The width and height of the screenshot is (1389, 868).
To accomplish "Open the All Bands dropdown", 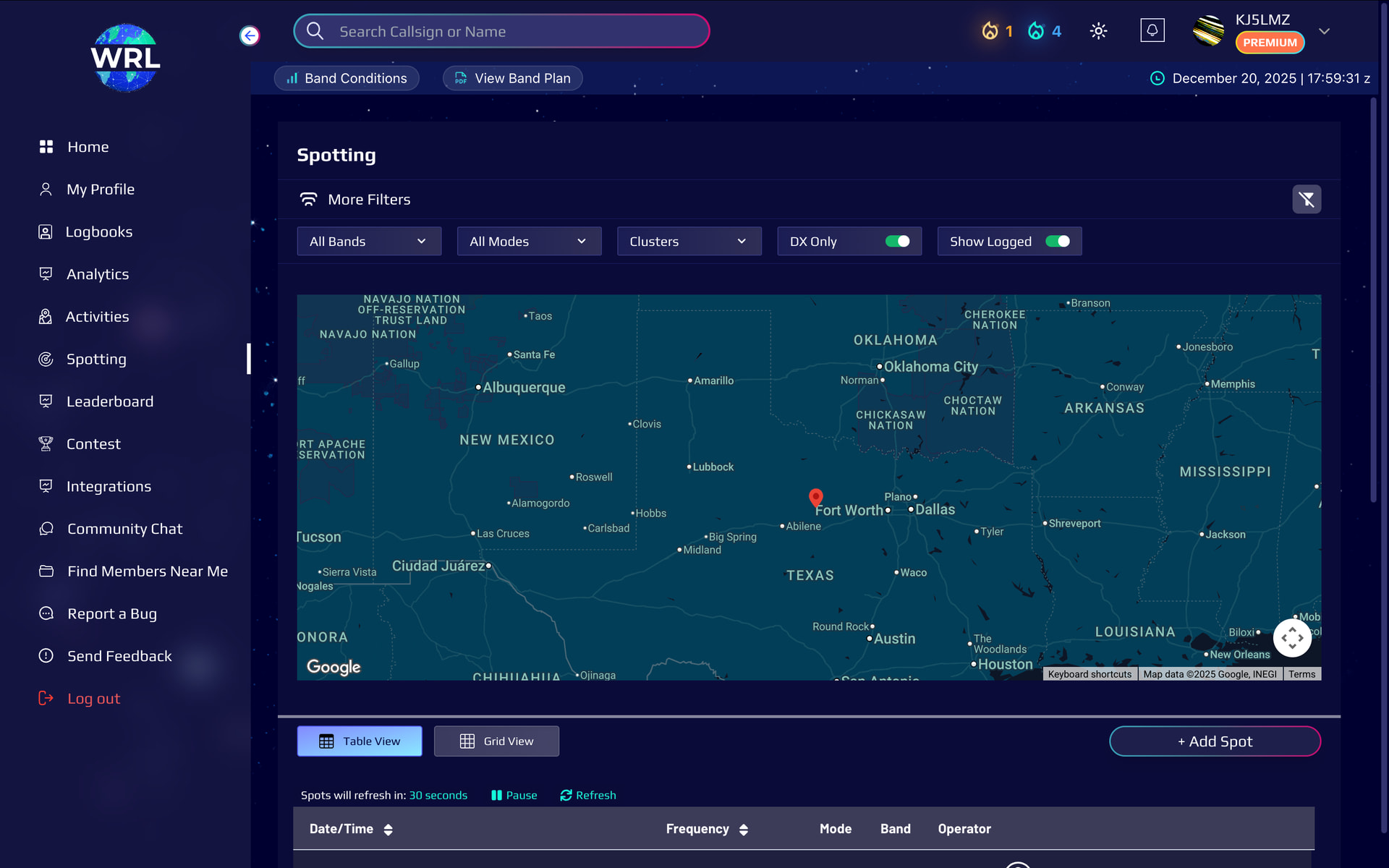I will pyautogui.click(x=369, y=242).
